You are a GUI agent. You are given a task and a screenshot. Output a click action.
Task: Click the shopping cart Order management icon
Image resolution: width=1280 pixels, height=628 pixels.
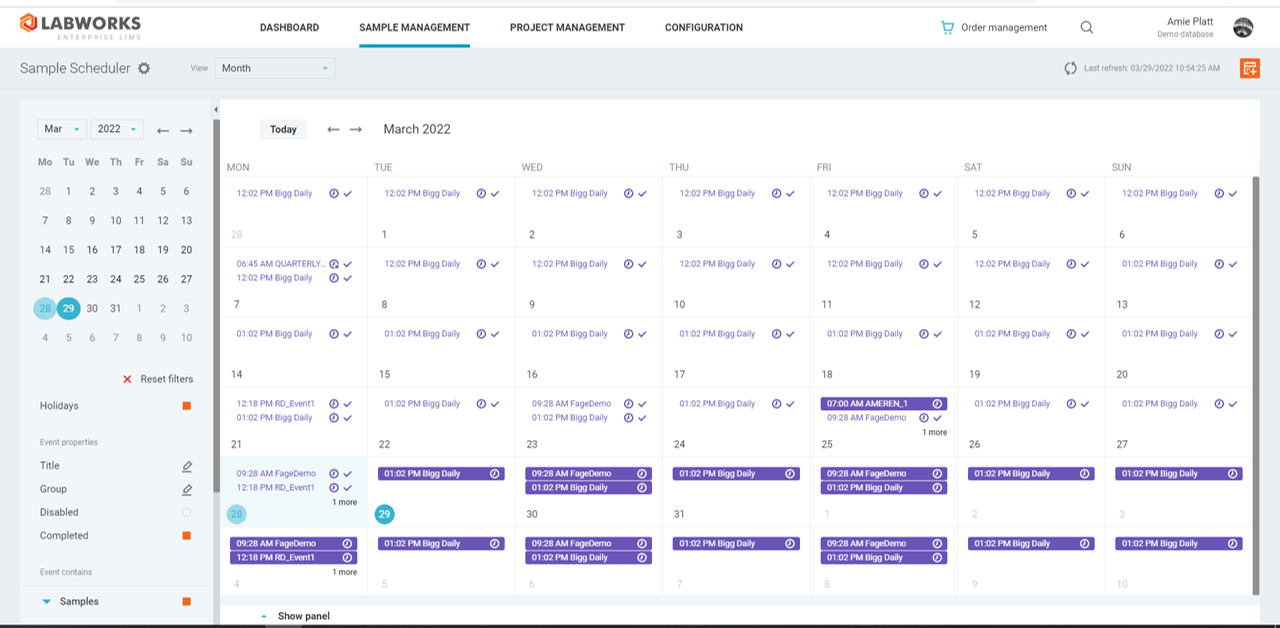947,28
